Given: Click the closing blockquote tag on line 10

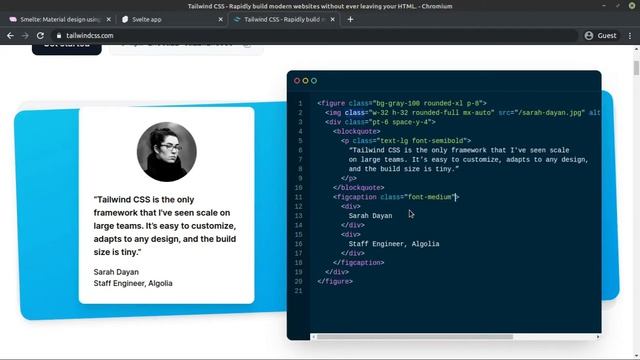Looking at the screenshot, I should pyautogui.click(x=358, y=188).
